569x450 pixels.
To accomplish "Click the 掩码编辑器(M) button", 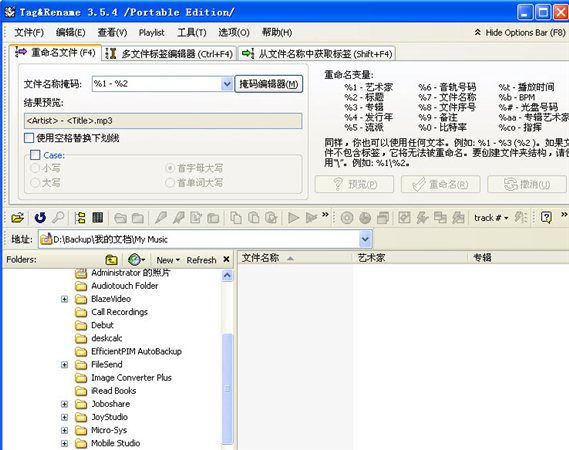I will 269,84.
